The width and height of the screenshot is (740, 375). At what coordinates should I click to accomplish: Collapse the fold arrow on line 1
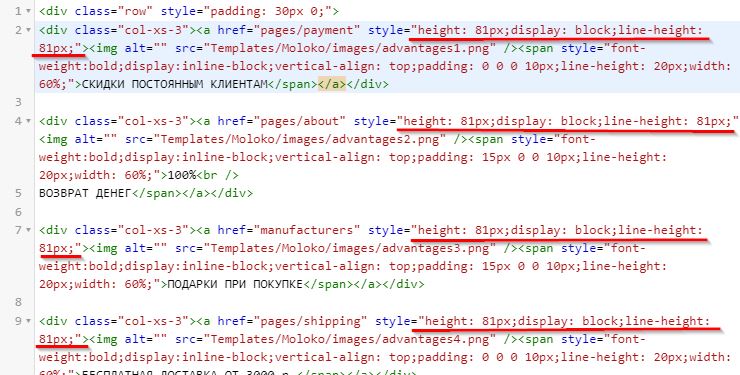[29, 11]
